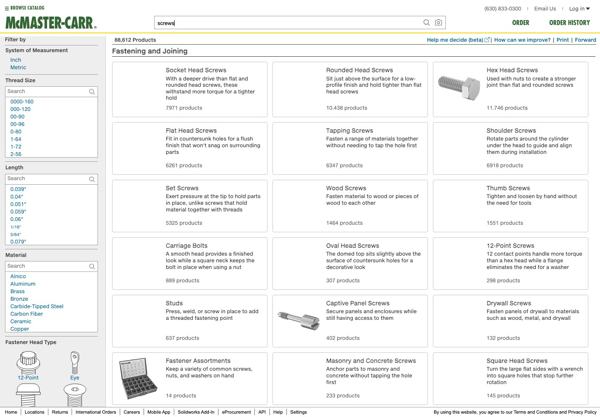This screenshot has height=417, width=600.
Task: Select Brass material filter
Action: (x=17, y=292)
